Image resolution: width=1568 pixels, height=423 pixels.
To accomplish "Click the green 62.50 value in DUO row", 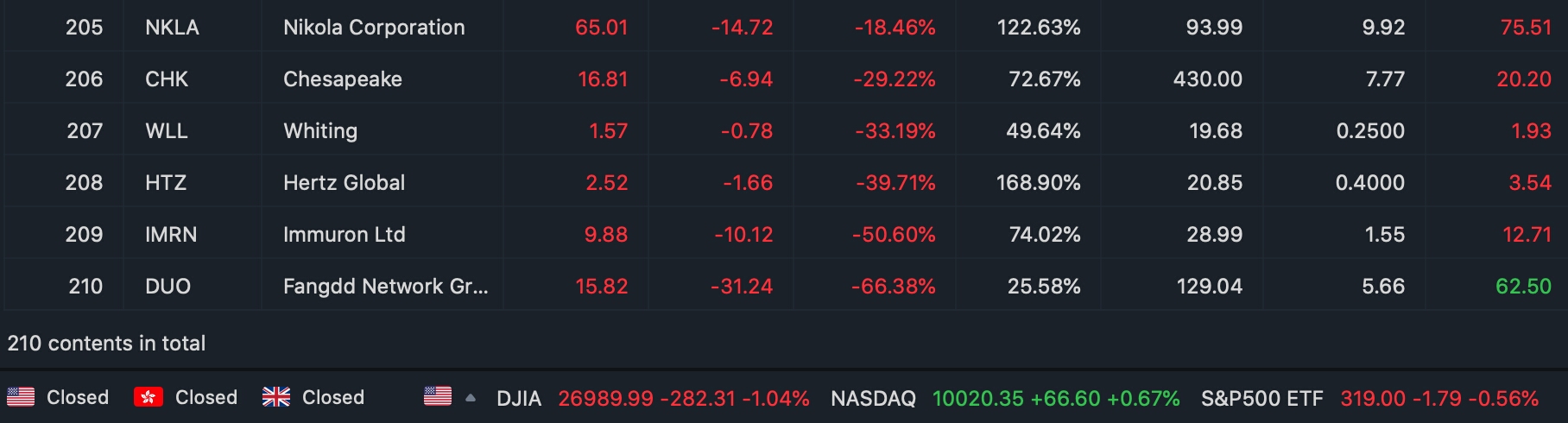I will pos(1523,287).
